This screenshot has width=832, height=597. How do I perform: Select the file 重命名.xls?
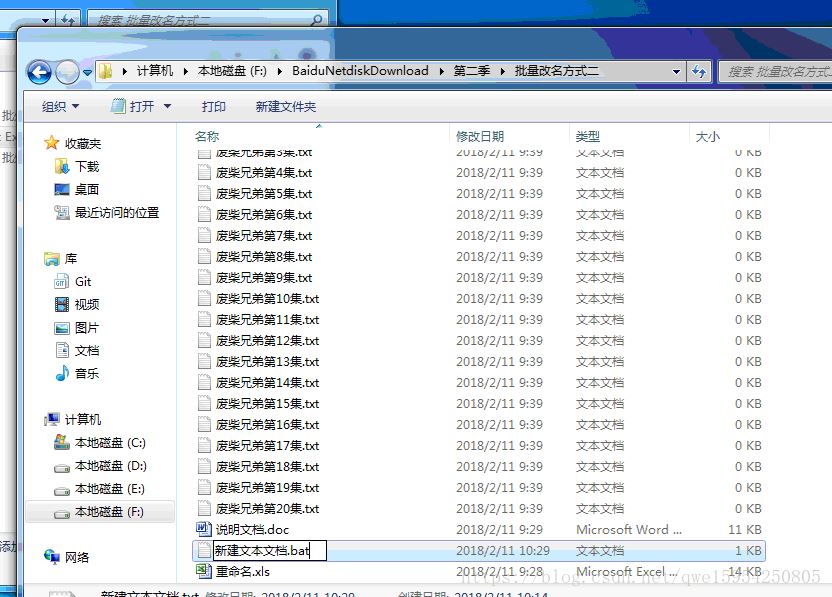(242, 572)
